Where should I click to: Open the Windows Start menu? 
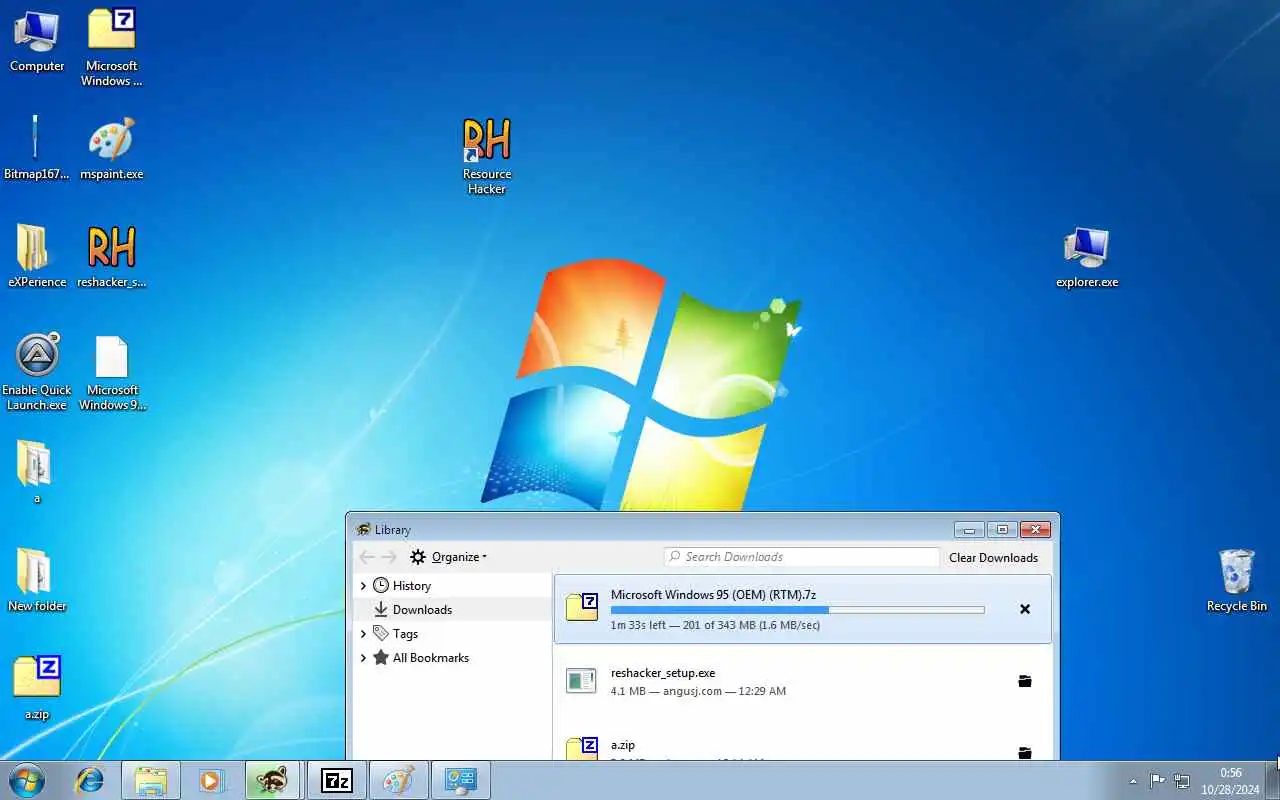click(x=27, y=780)
